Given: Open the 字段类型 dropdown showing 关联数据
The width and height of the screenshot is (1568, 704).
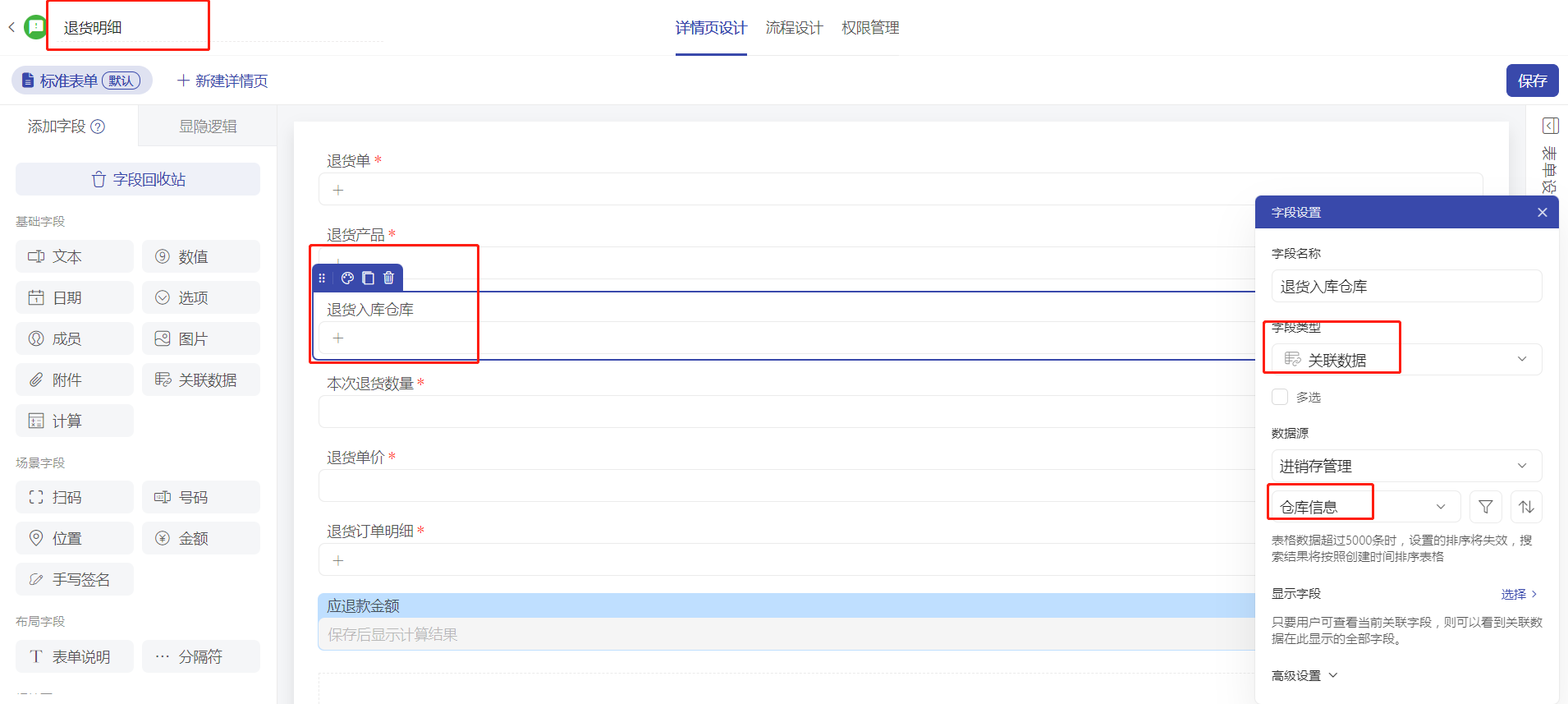Looking at the screenshot, I should 1406,359.
